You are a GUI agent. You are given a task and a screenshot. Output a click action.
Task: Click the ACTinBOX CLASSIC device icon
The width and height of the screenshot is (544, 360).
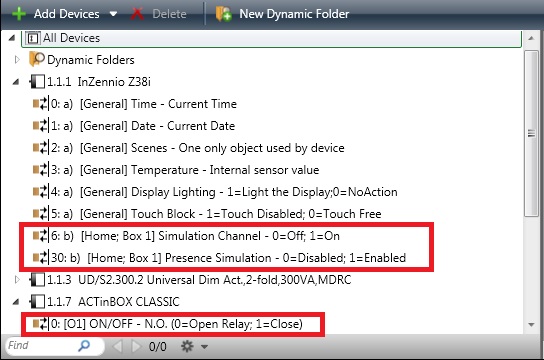click(x=37, y=302)
